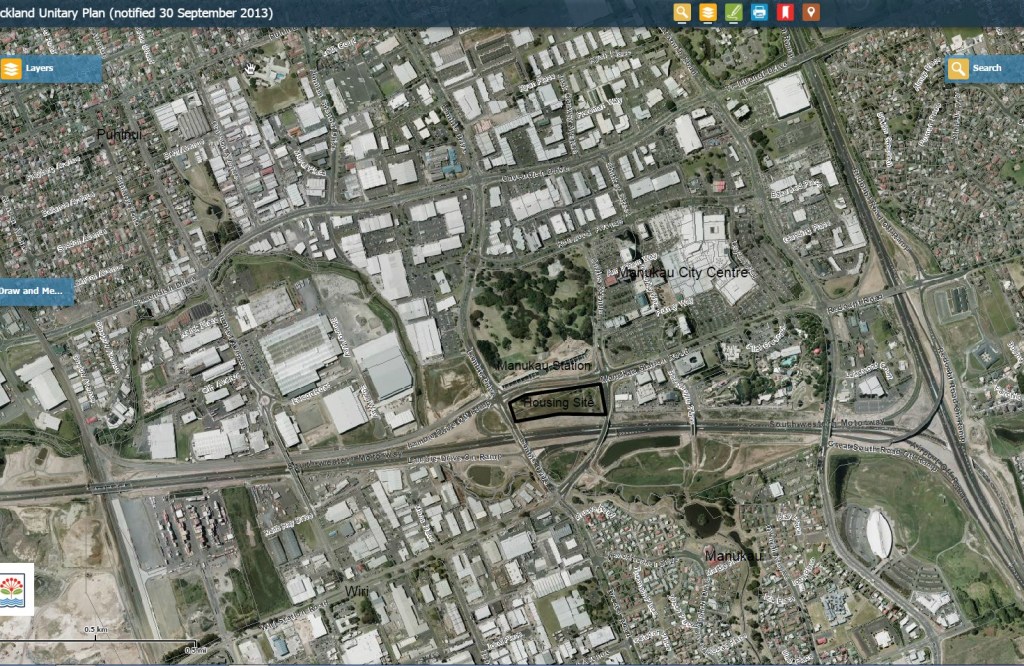Expand the Draw and Measure panel
1024x666 pixels.
(x=36, y=292)
